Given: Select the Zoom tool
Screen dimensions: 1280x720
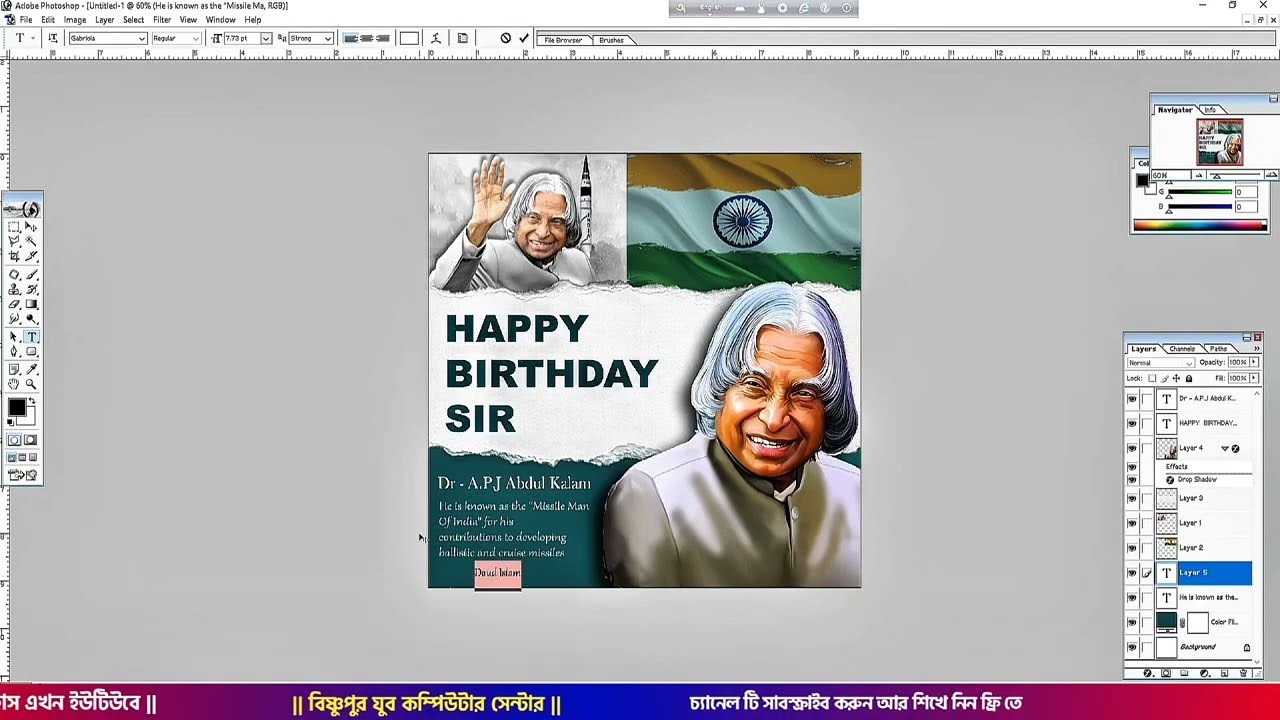Looking at the screenshot, I should 31,384.
